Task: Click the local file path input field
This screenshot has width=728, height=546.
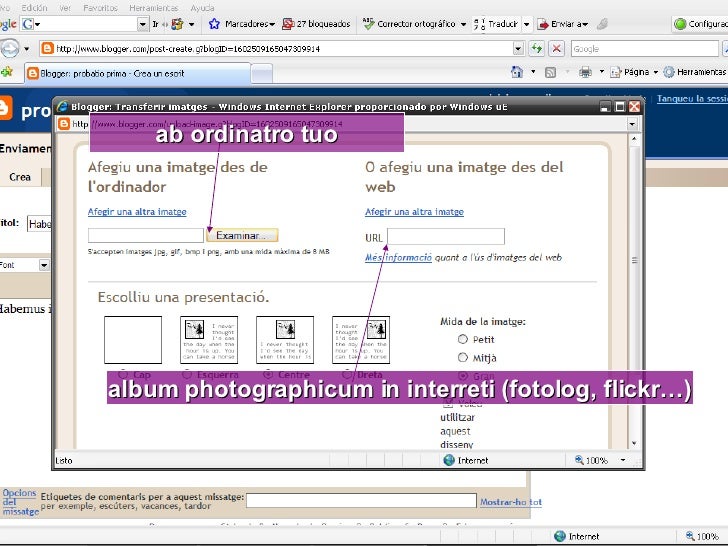Action: click(146, 235)
